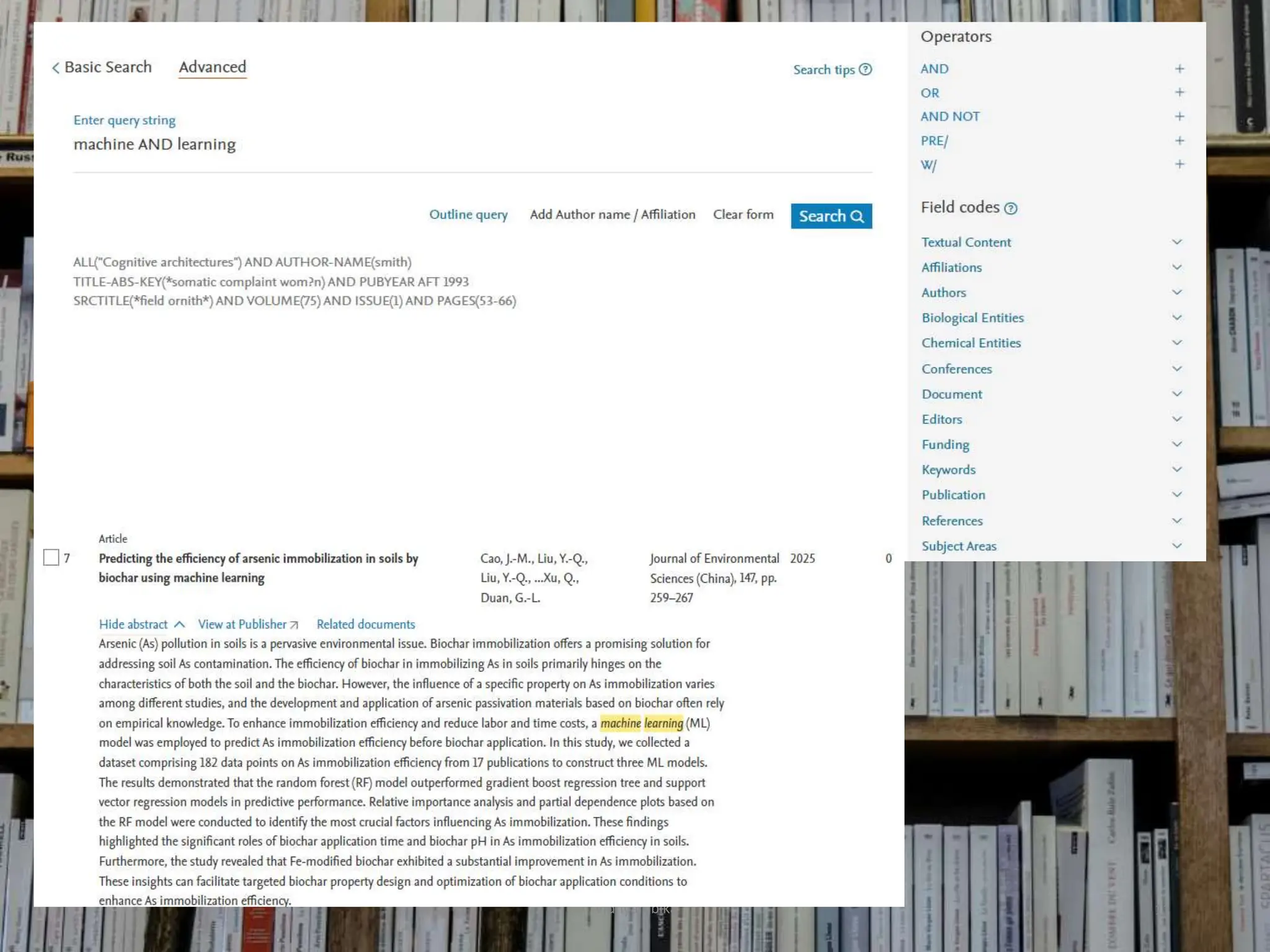
Task: Select checkbox for result number 7
Action: 51,558
